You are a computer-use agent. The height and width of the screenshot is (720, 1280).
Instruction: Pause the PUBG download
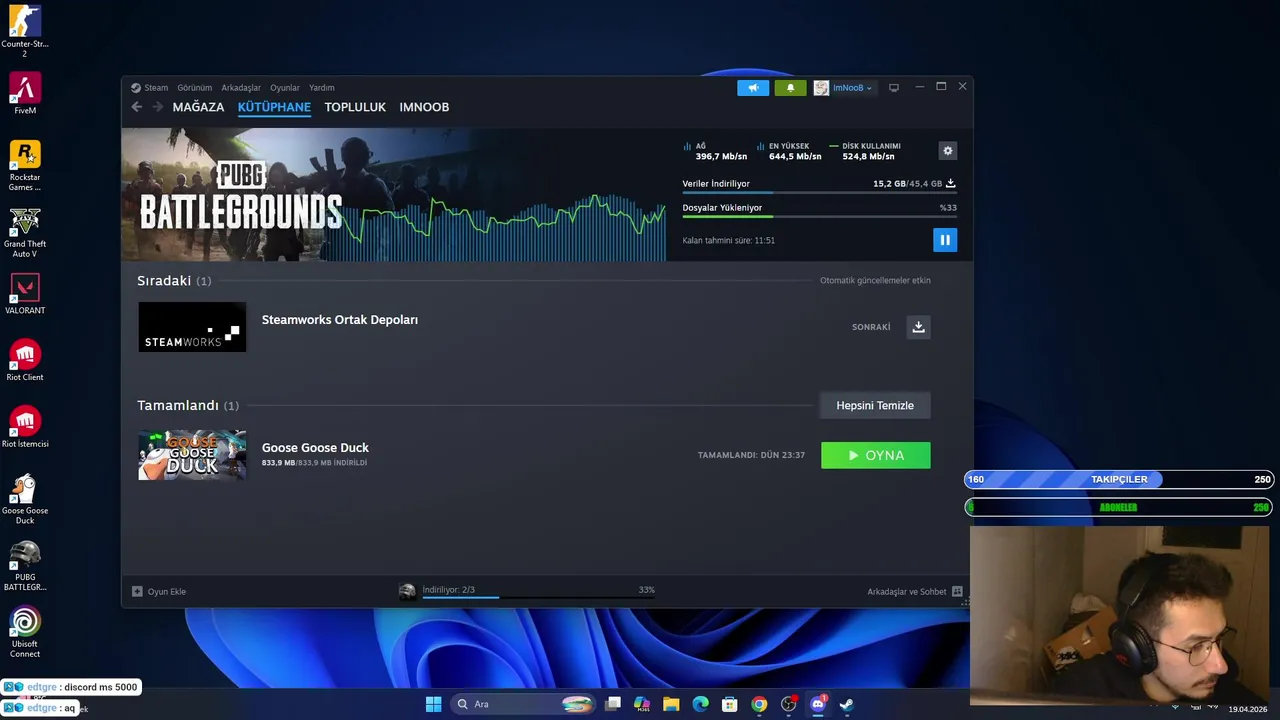[x=945, y=240]
